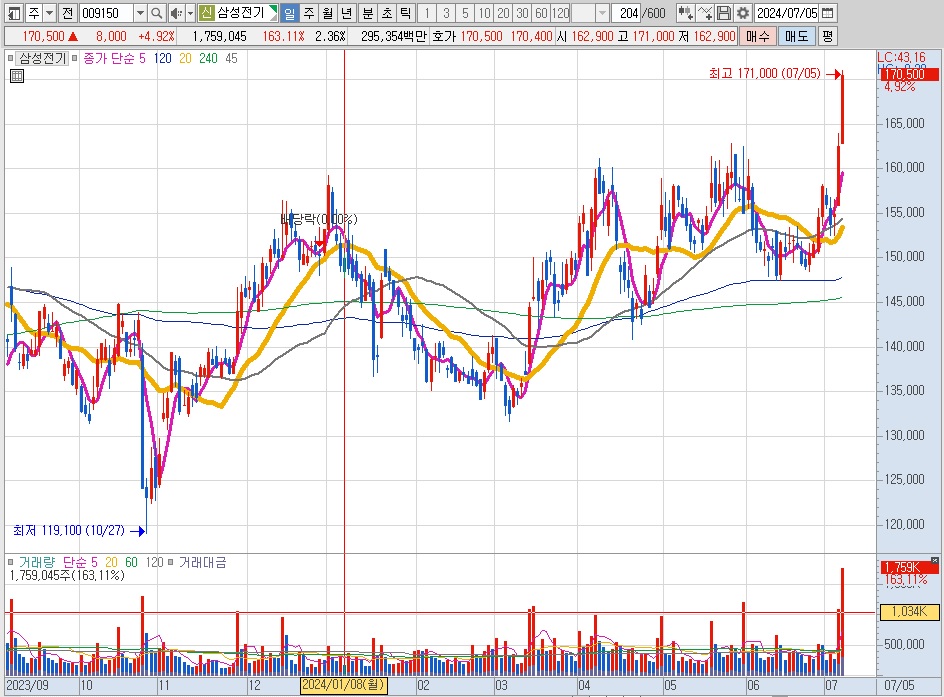Click the 1,034K volume level tag
This screenshot has height=697, width=944.
(x=909, y=612)
